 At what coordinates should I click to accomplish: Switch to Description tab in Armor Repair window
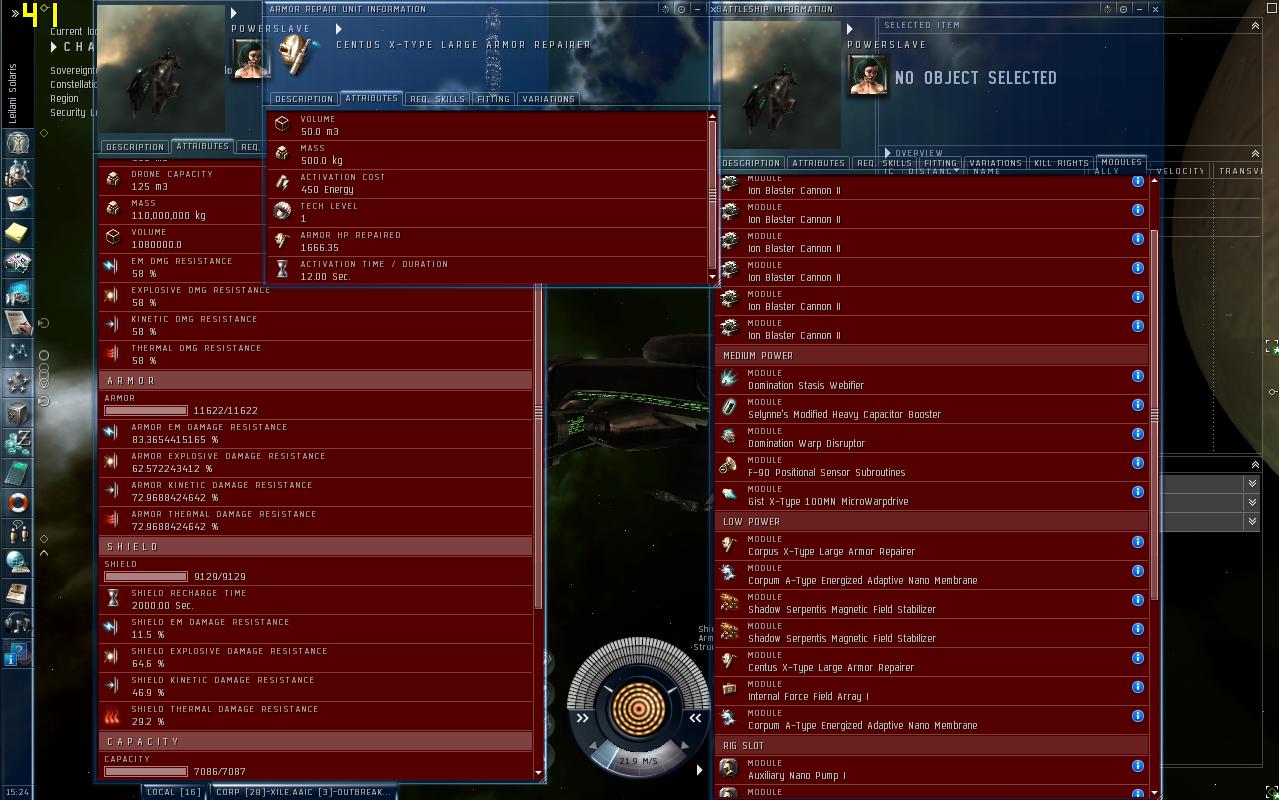pyautogui.click(x=303, y=99)
